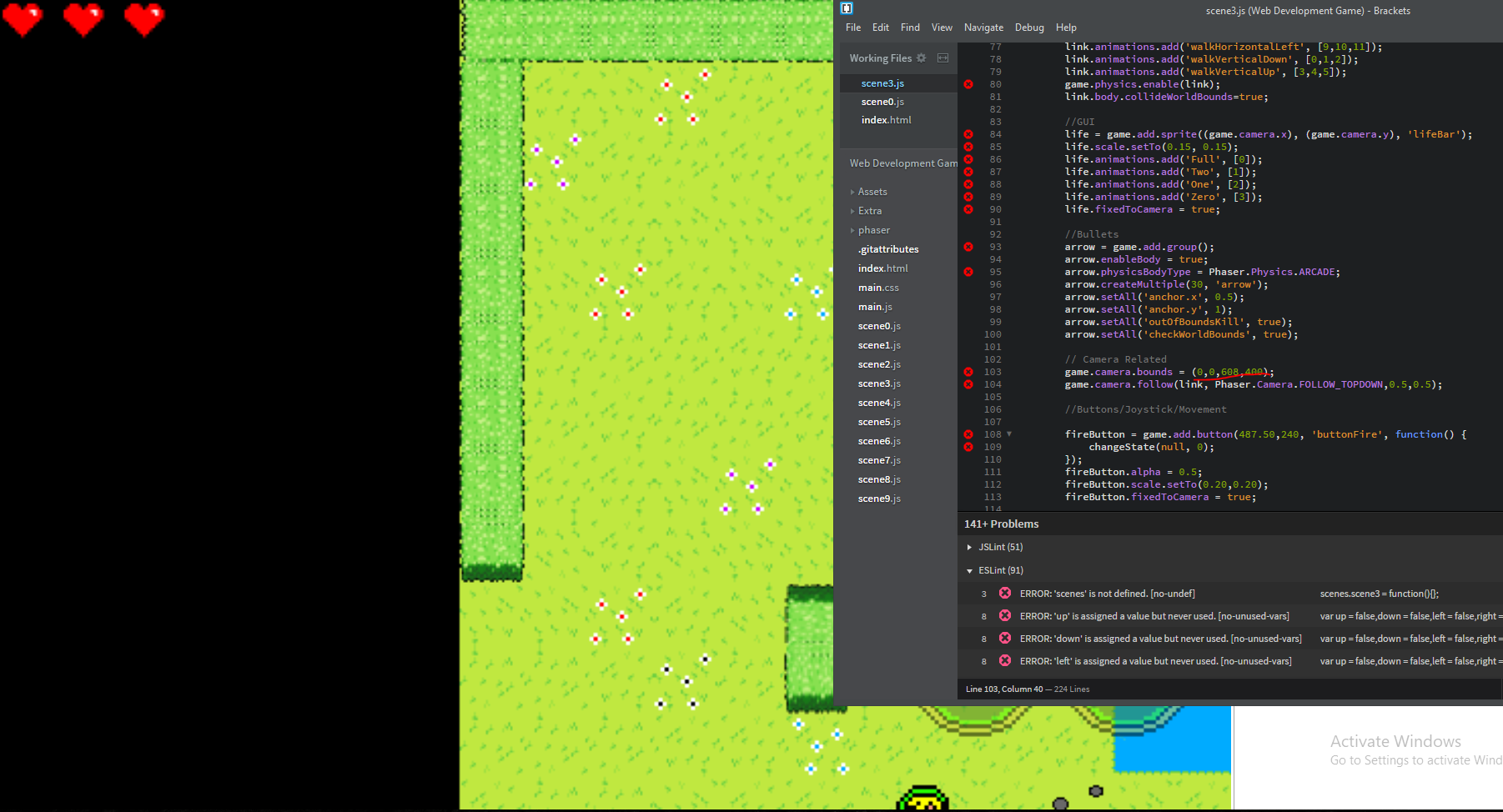
Task: Click the Working Files gear settings icon
Action: [921, 58]
